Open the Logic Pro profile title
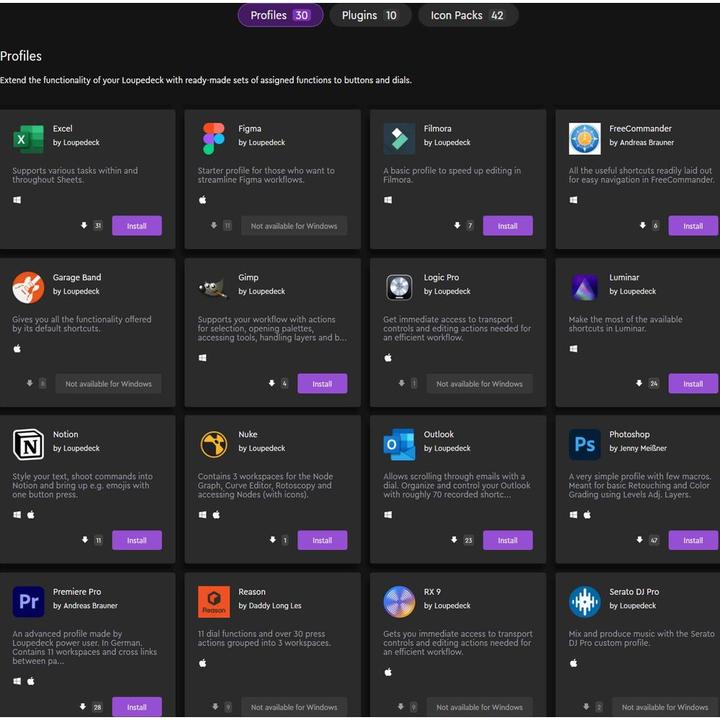The image size is (720, 720). (441, 277)
